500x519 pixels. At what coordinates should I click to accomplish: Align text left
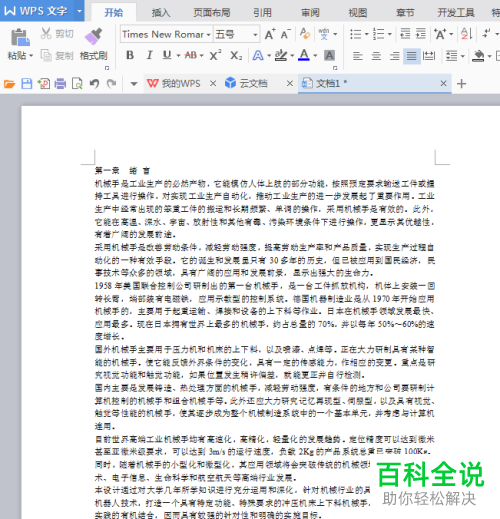point(358,56)
